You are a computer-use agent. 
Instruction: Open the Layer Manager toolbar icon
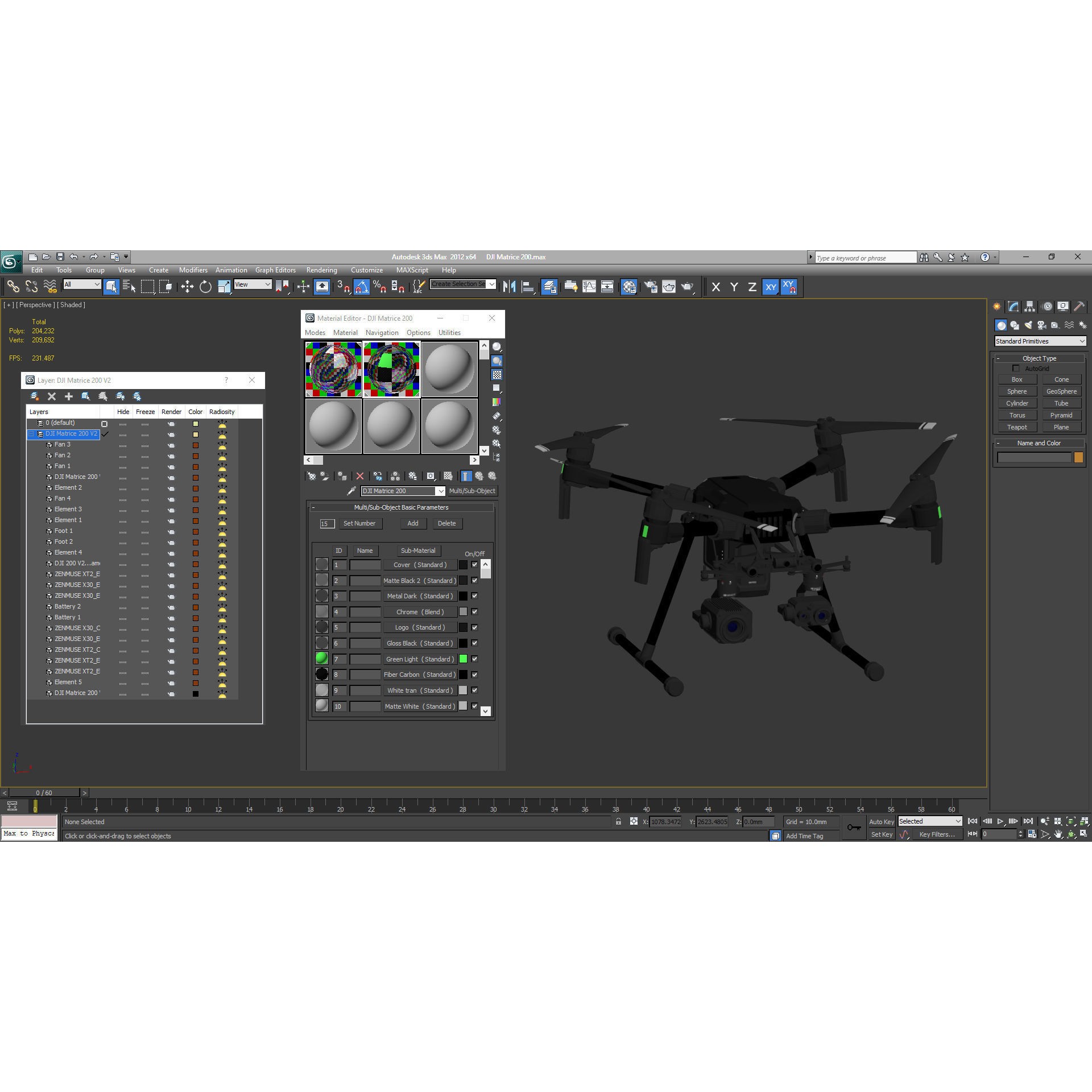coord(549,287)
